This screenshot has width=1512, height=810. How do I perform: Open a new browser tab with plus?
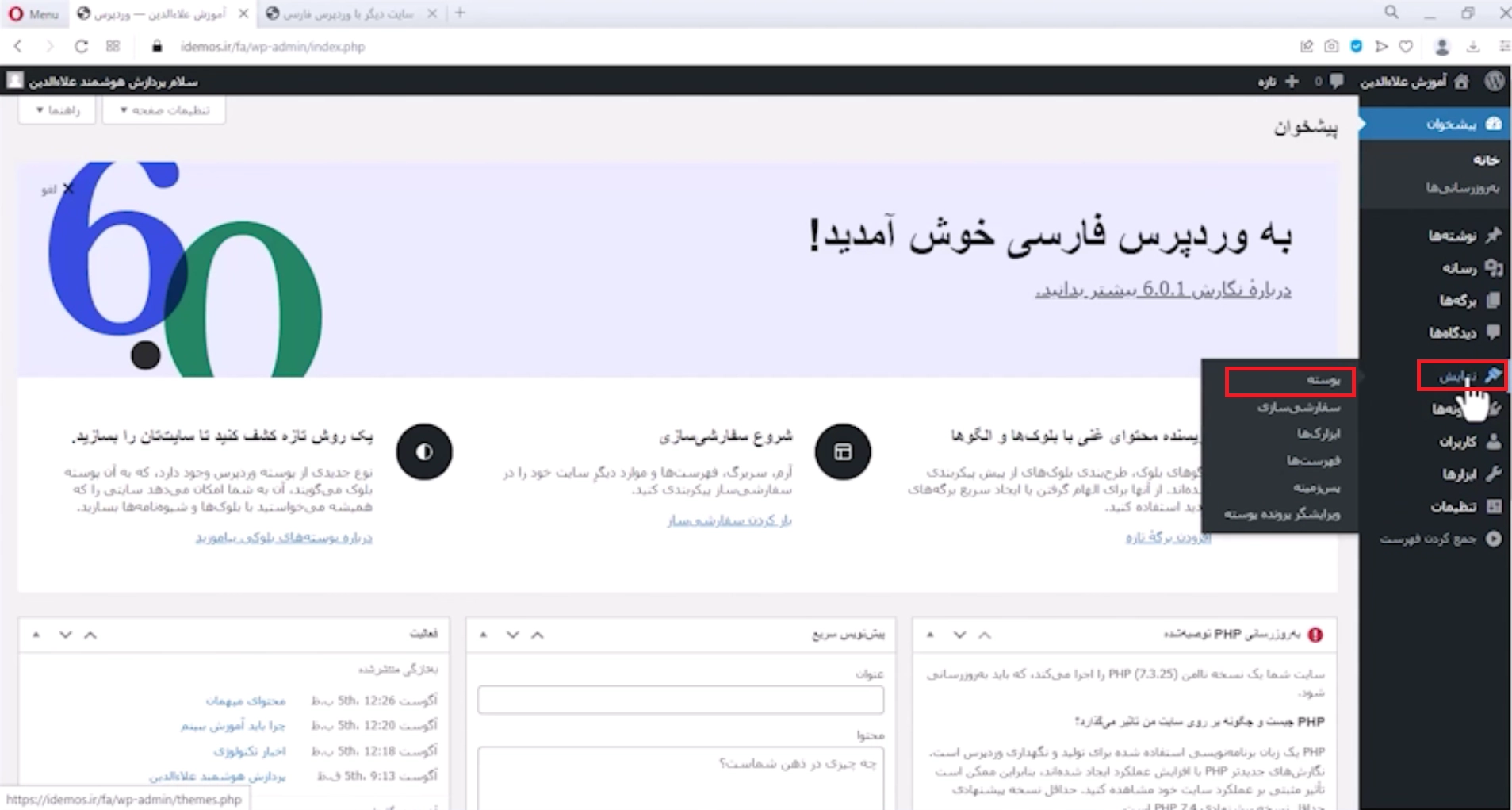[x=460, y=13]
